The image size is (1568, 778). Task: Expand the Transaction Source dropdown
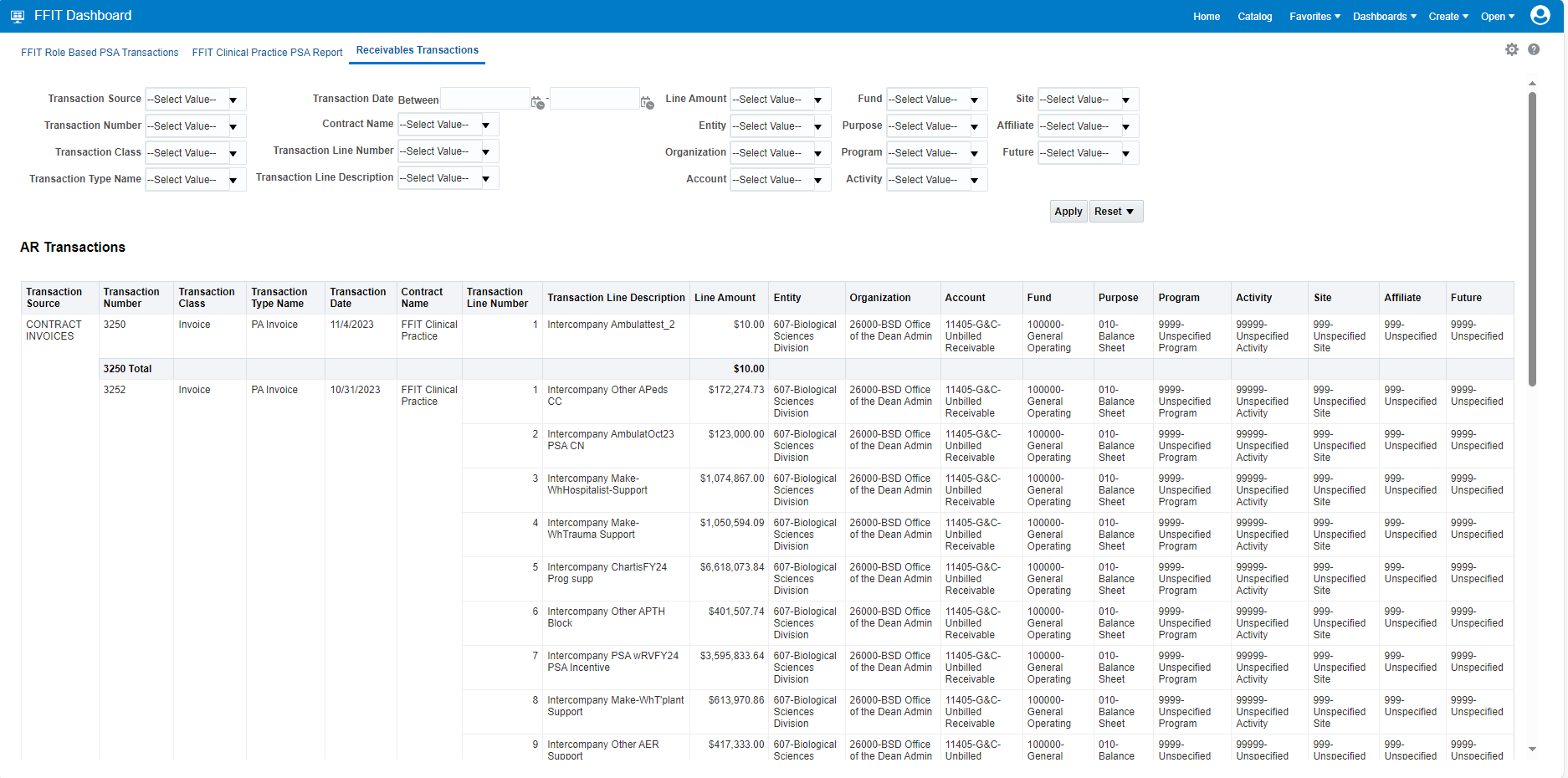(233, 100)
